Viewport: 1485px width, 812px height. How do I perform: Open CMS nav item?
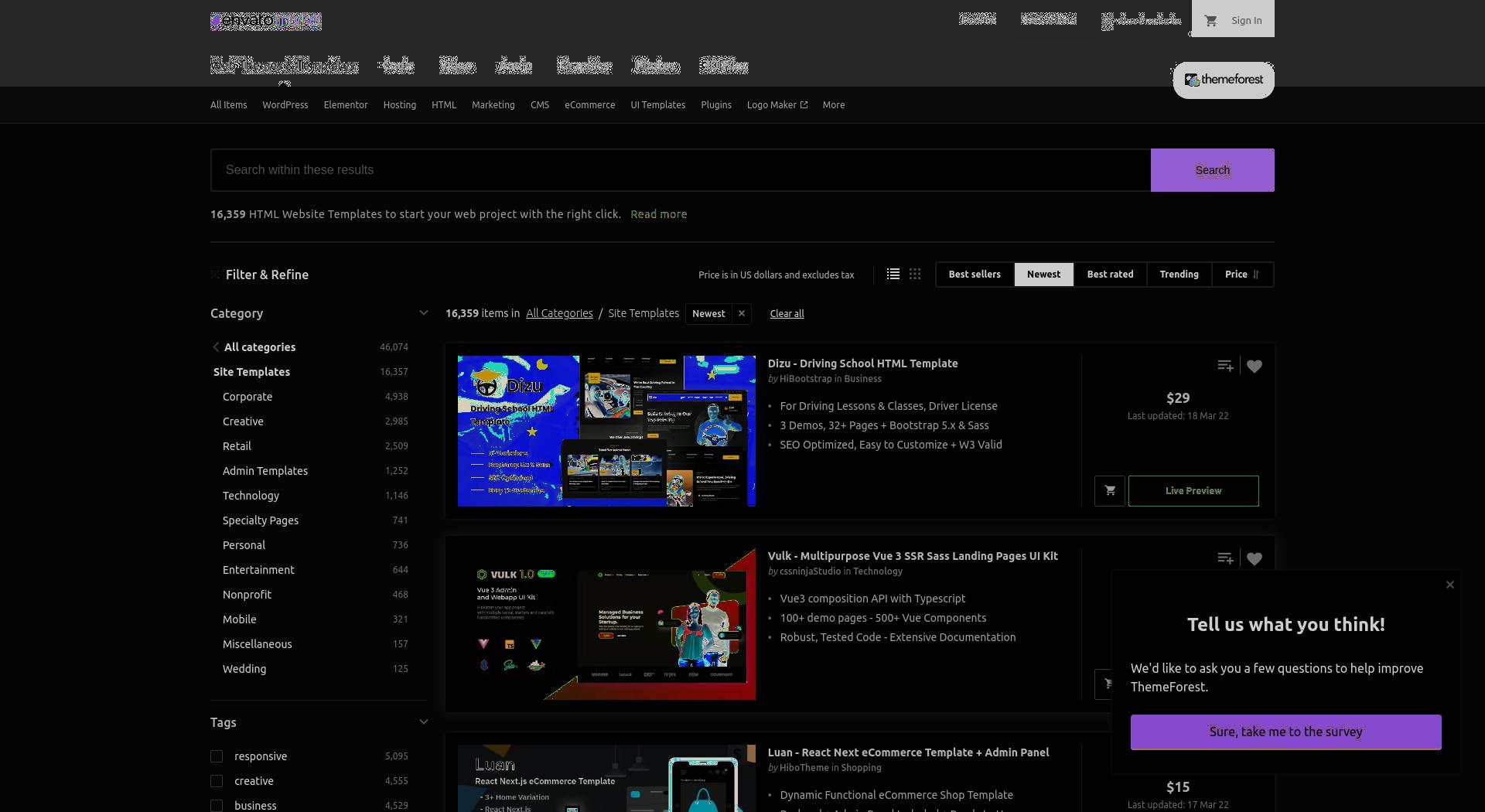coord(540,105)
